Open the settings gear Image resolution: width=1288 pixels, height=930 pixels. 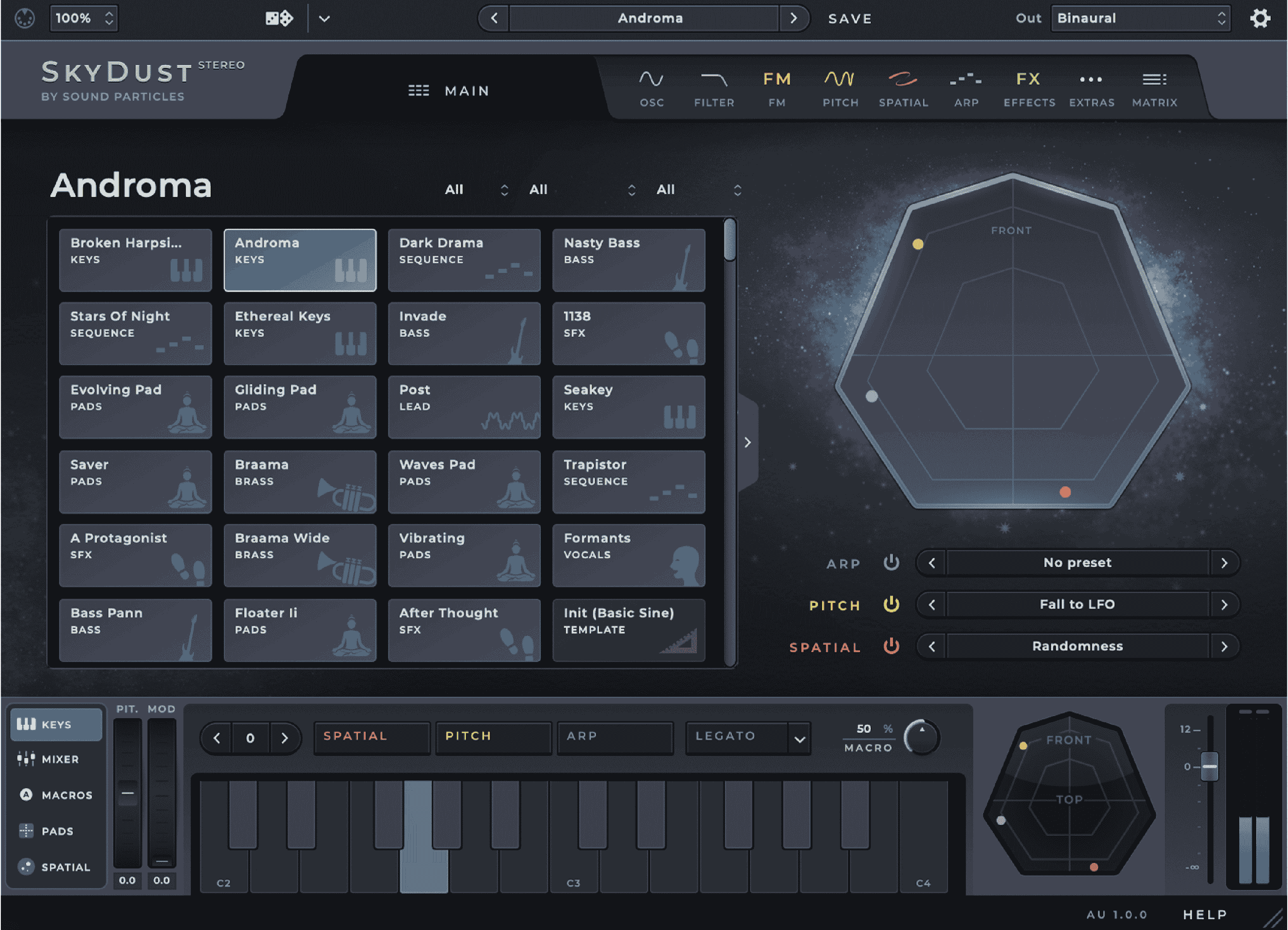pyautogui.click(x=1261, y=18)
